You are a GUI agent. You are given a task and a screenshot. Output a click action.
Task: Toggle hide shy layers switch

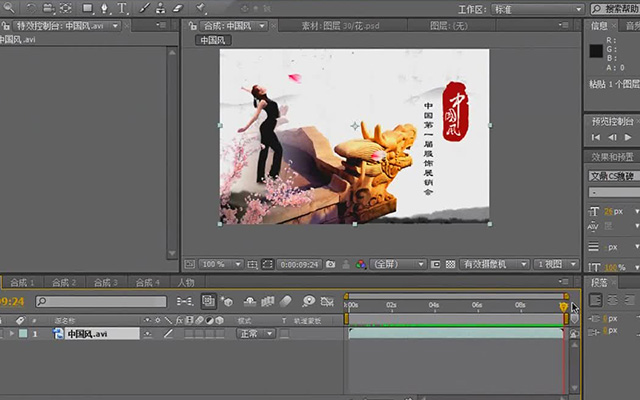pos(250,302)
